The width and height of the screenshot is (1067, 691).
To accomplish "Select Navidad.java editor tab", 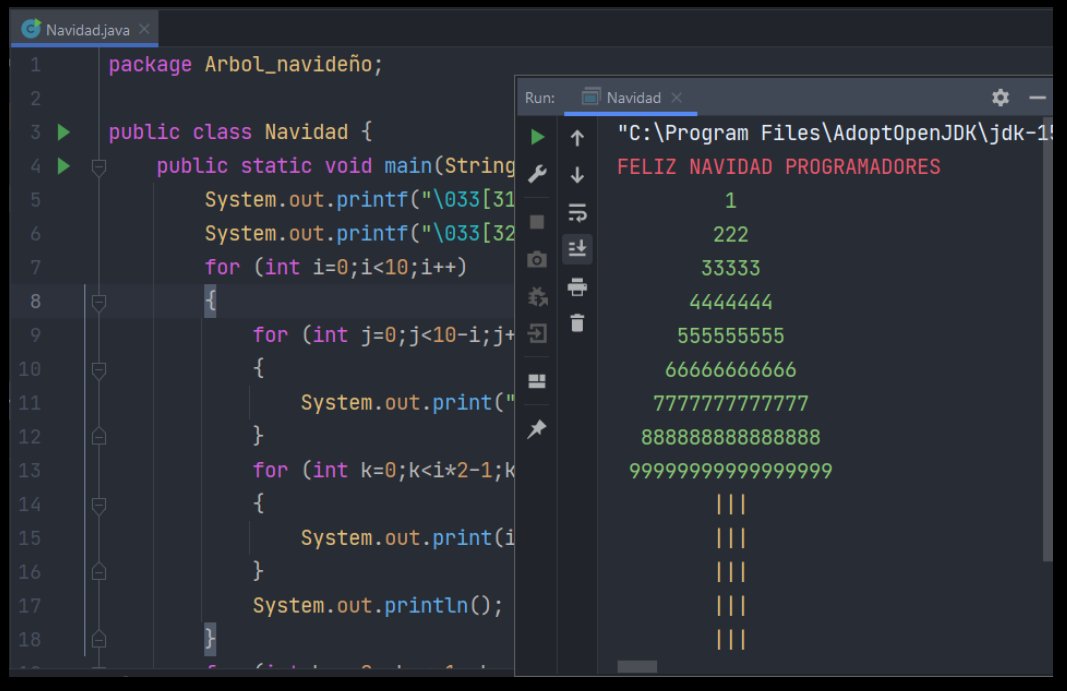I will click(86, 30).
